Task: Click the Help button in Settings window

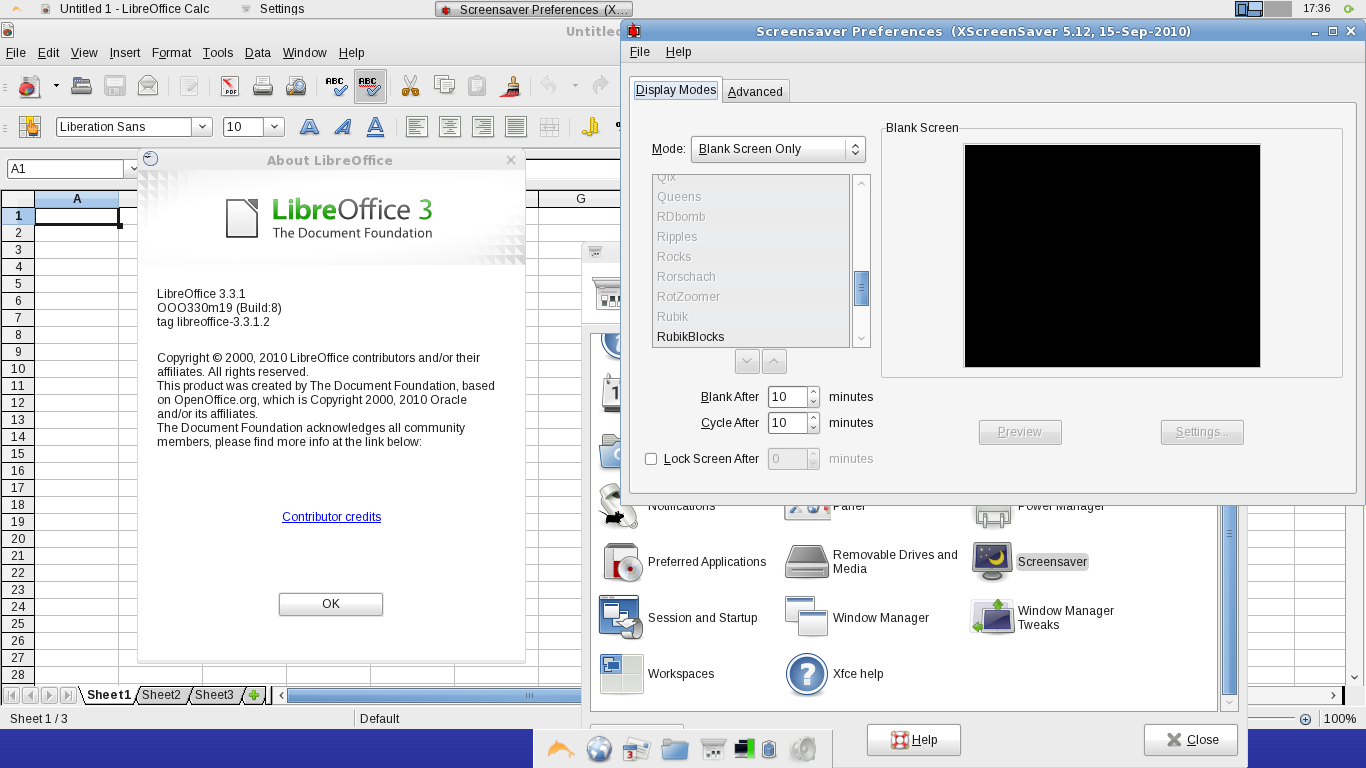Action: click(x=914, y=740)
